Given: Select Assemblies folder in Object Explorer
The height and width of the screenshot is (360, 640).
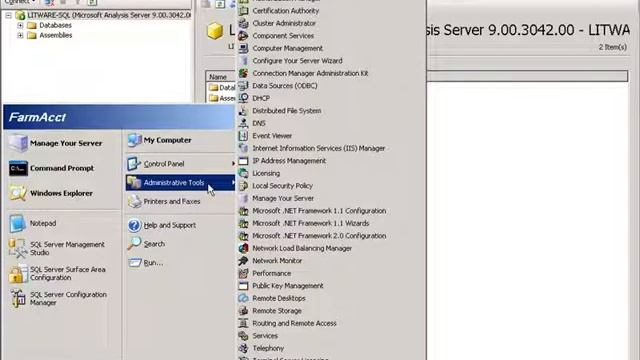Looking at the screenshot, I should pos(56,36).
